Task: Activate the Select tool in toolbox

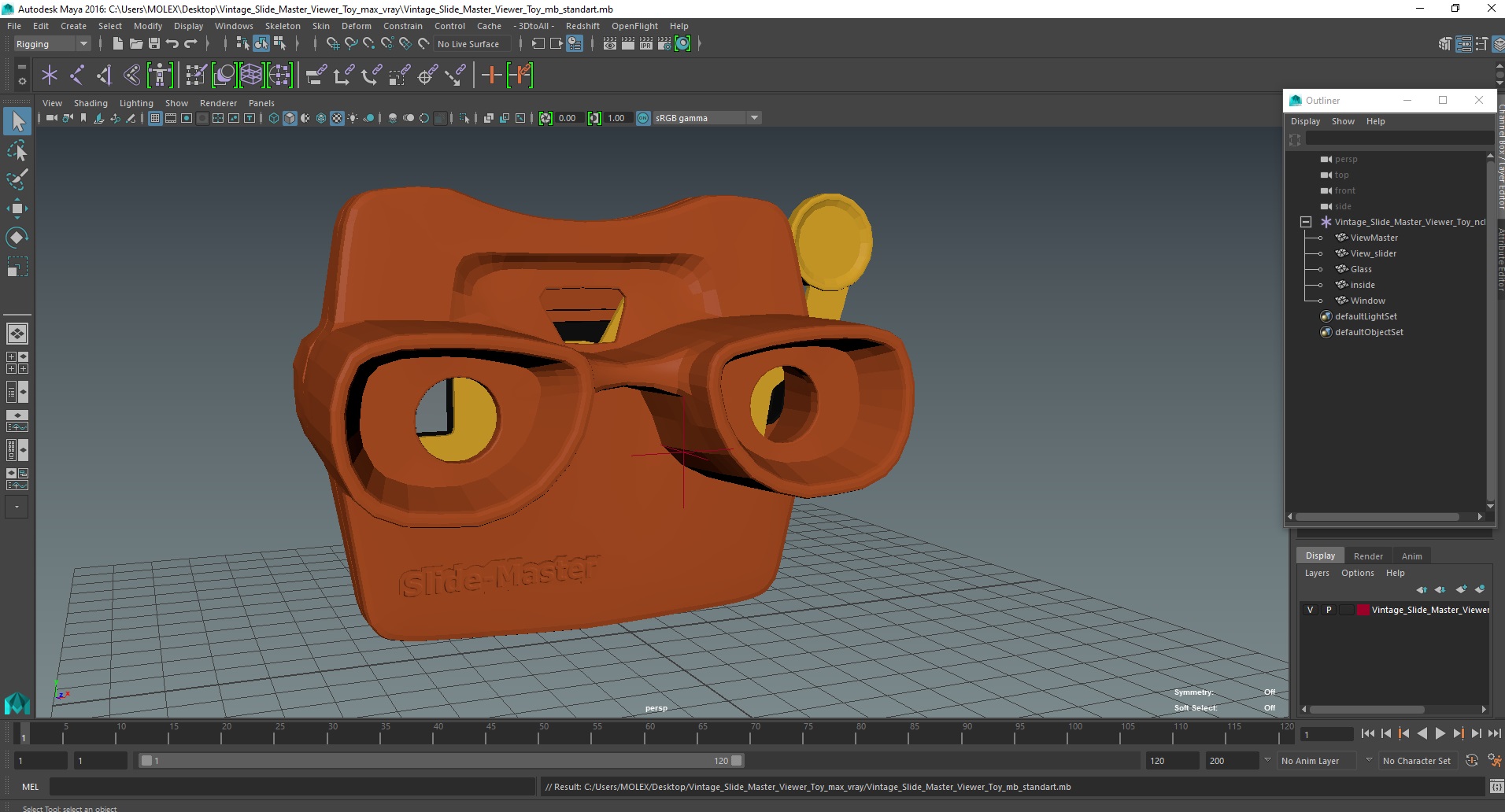Action: click(x=17, y=121)
